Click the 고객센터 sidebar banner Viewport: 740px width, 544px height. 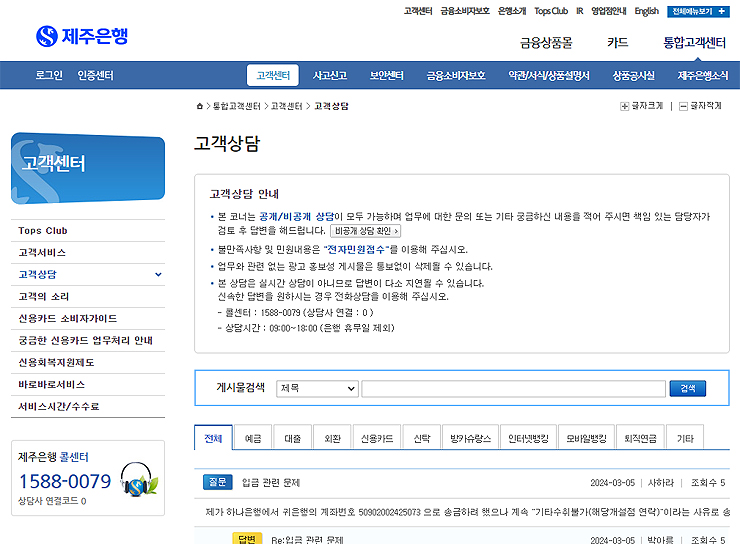88,168
